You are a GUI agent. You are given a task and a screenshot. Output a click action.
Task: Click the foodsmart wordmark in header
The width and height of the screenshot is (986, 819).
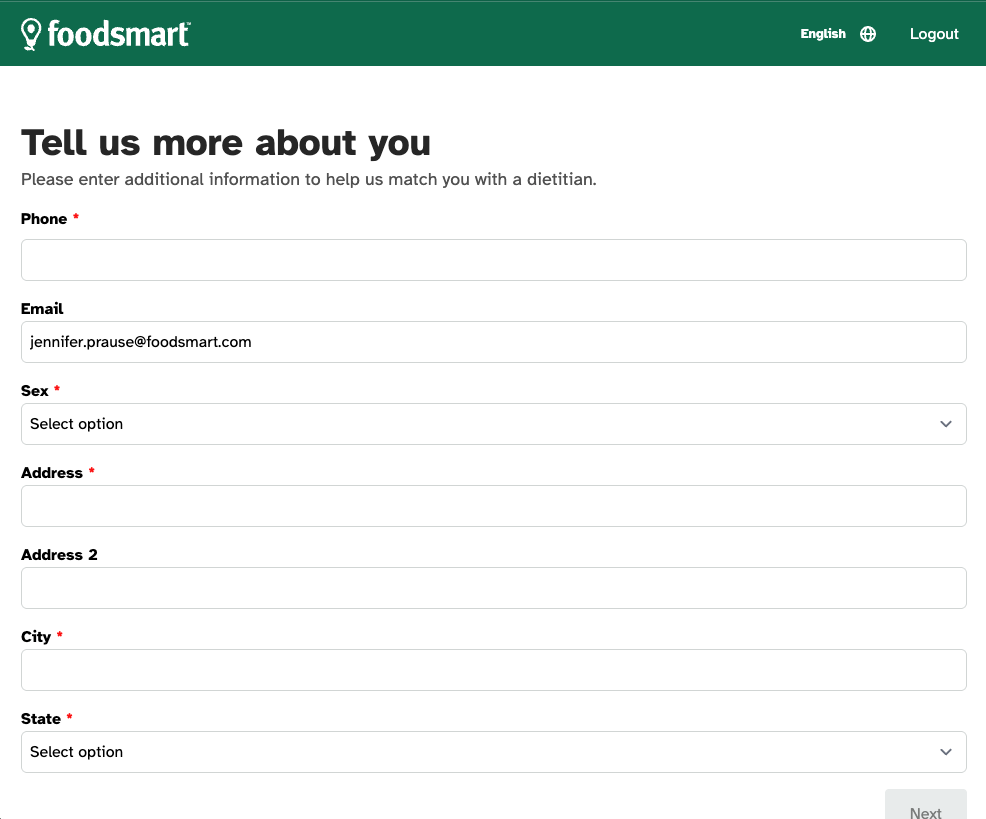[118, 34]
